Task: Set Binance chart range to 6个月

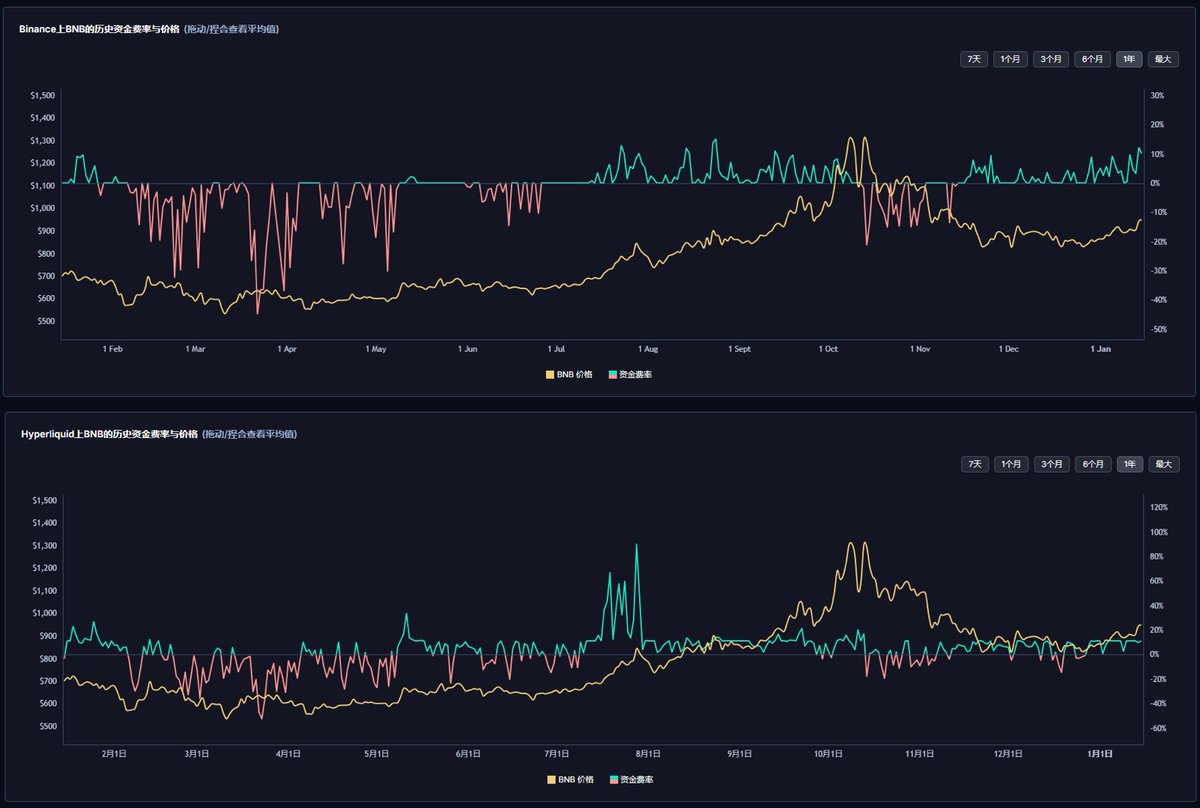Action: coord(1092,59)
